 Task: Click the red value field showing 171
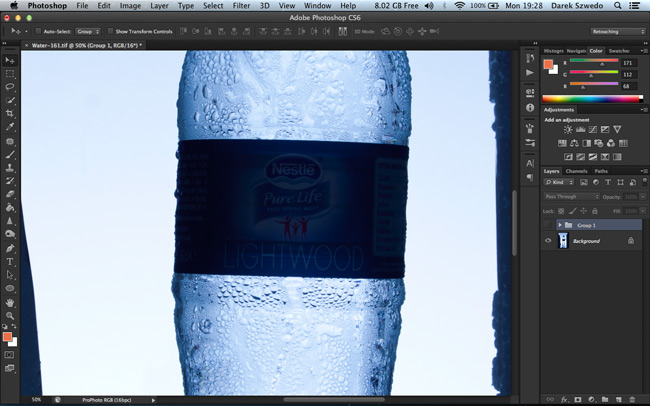click(631, 63)
